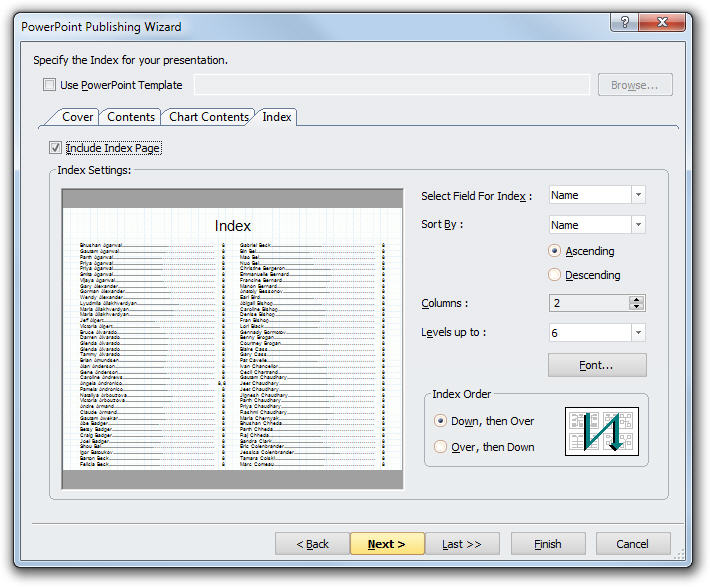Viewport: 710px width, 587px height.
Task: Select Ascending sort order
Action: (555, 251)
